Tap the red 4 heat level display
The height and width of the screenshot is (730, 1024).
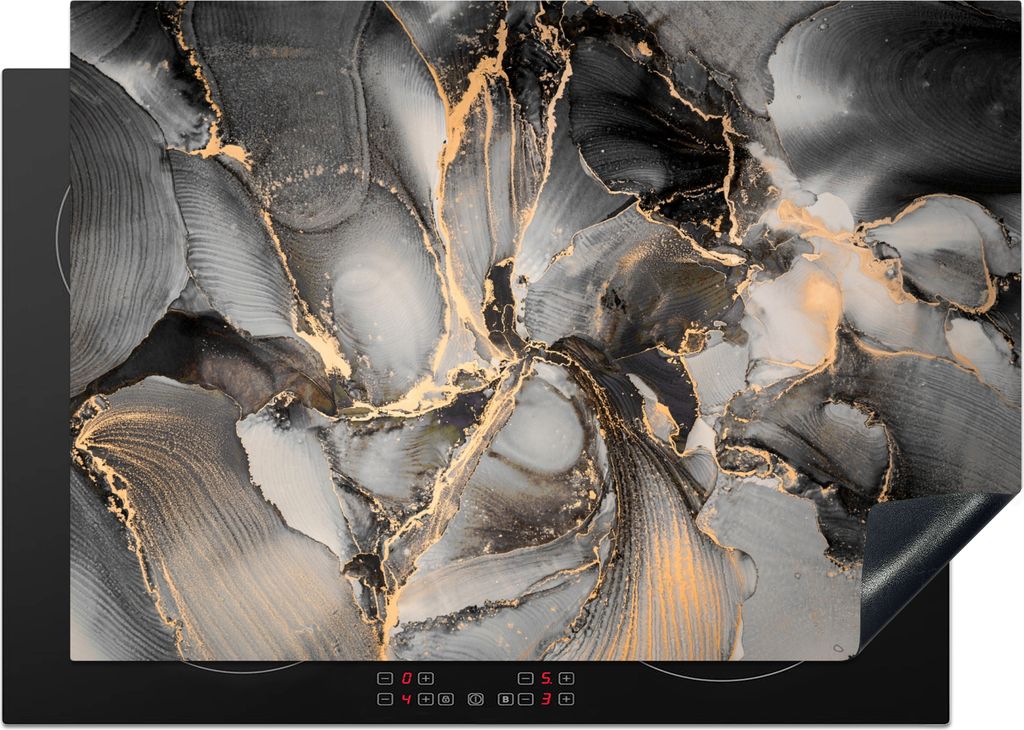[x=406, y=699]
